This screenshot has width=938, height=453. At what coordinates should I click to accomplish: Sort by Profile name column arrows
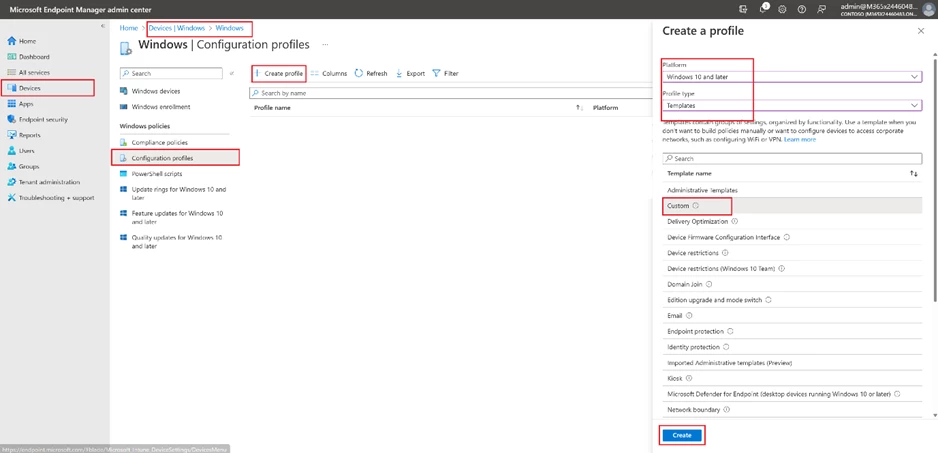pyautogui.click(x=579, y=108)
